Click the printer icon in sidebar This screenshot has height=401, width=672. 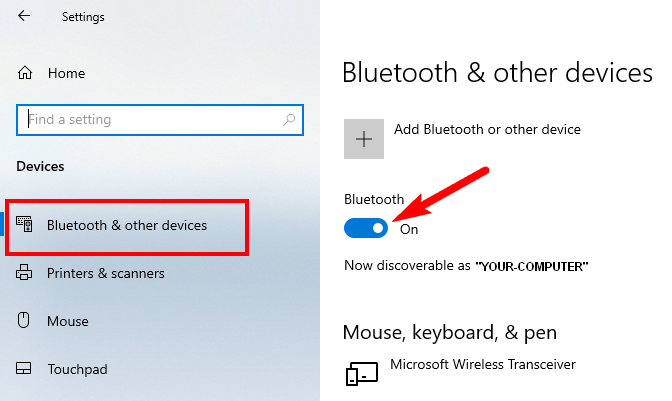pos(24,272)
